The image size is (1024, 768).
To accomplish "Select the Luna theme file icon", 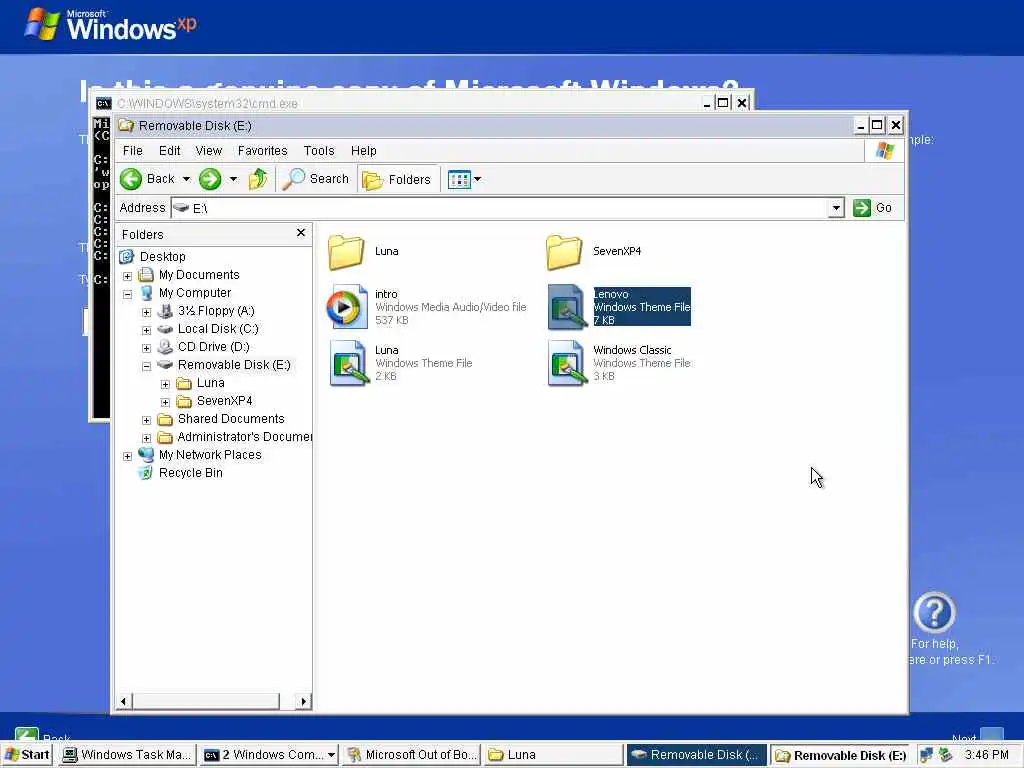I will (x=349, y=362).
